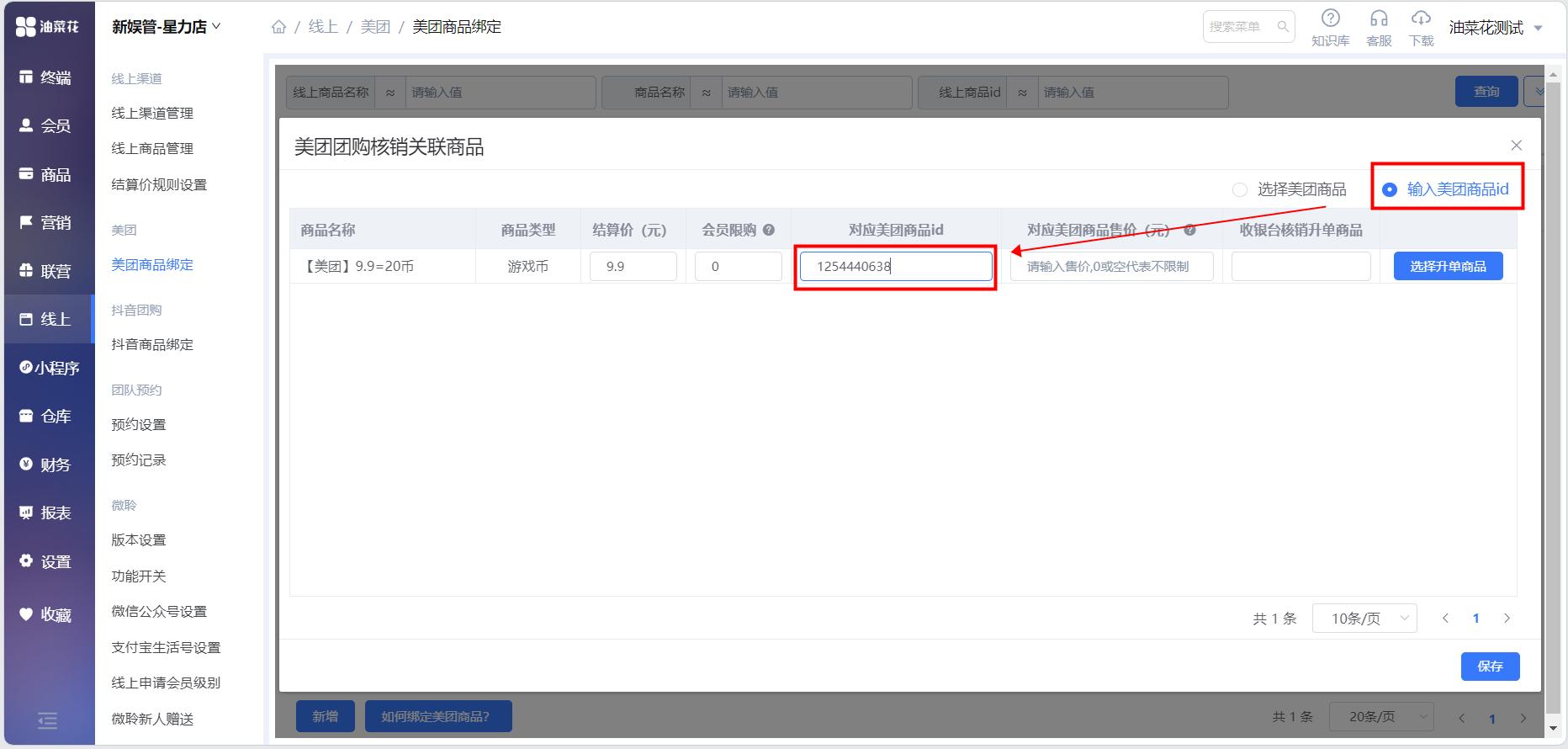Close the 美团团购核销关联商品 dialog
The height and width of the screenshot is (749, 1568).
tap(1516, 146)
